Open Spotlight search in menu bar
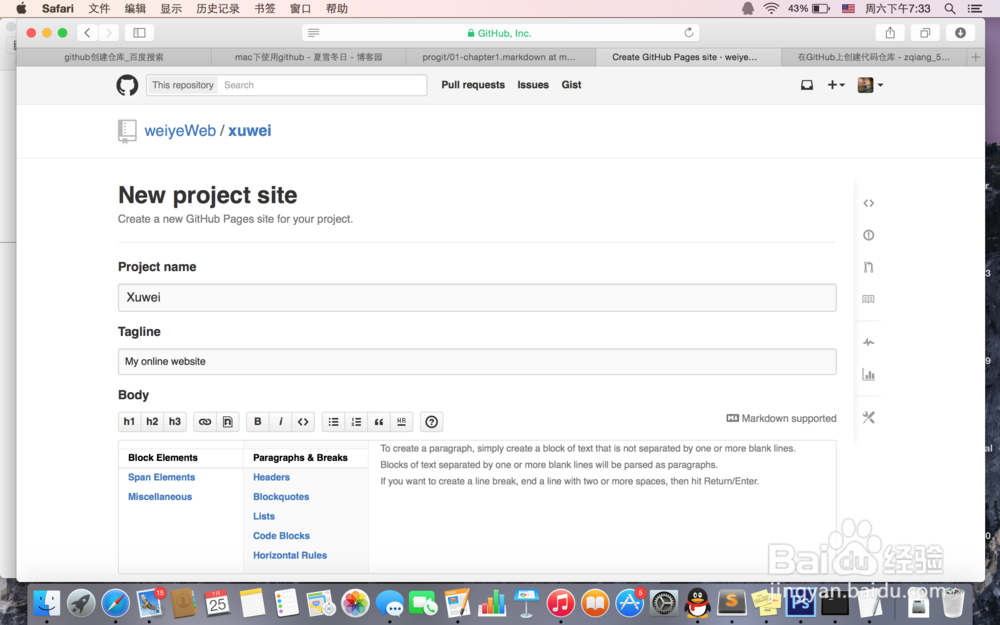This screenshot has width=1000, height=625. point(950,8)
